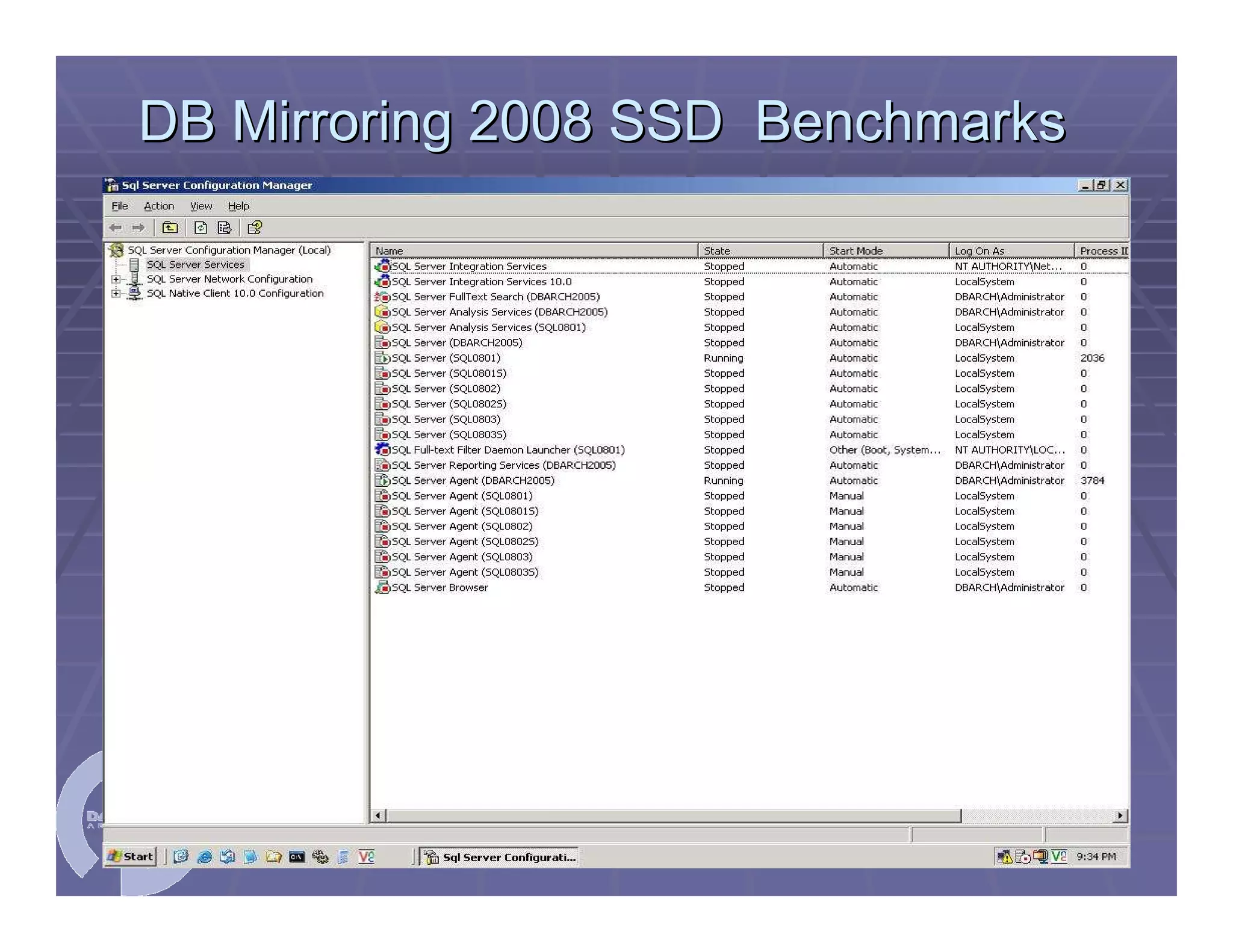Click the SQL Server Integration Services icon

(382, 265)
